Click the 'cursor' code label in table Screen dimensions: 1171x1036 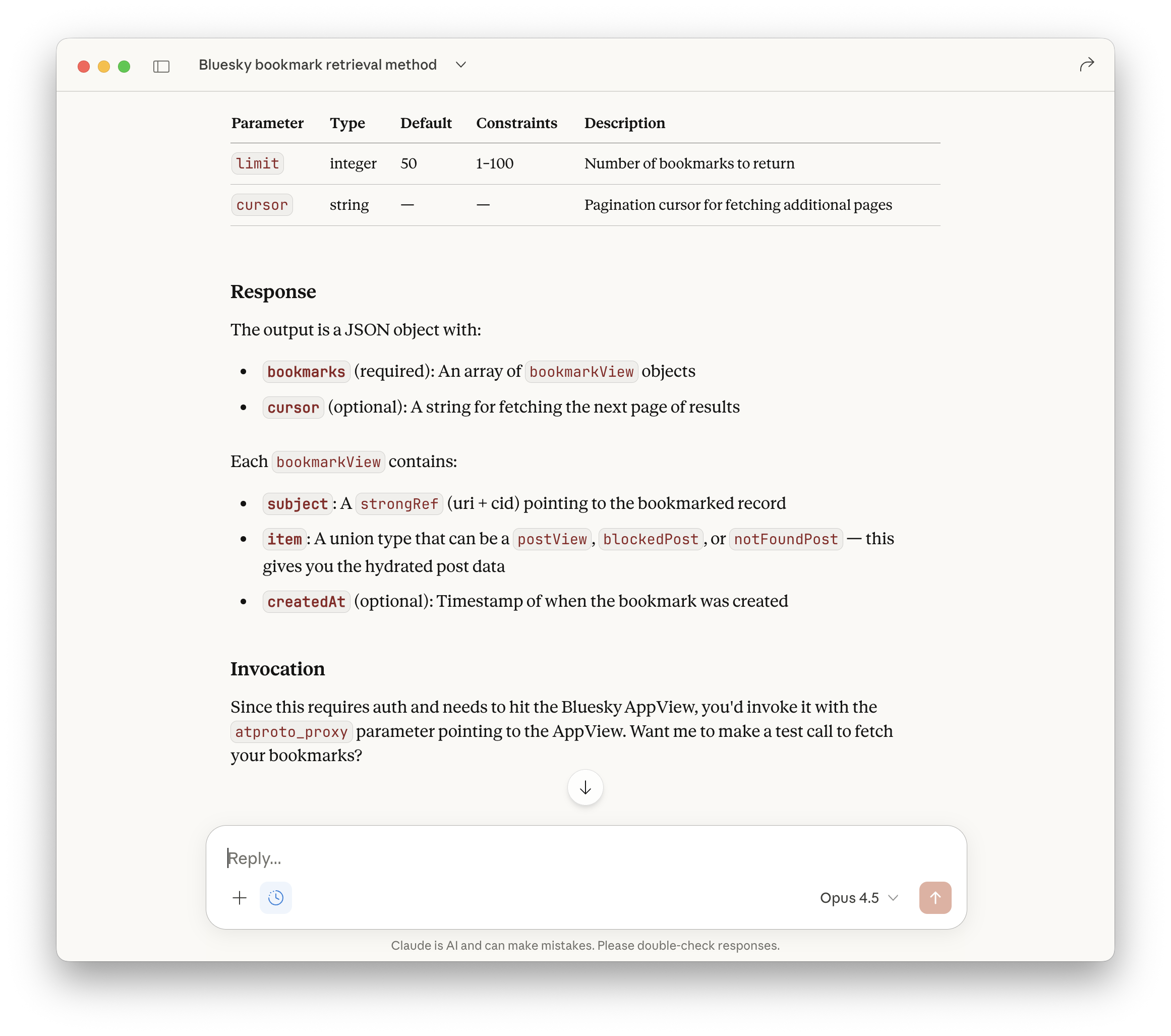pyautogui.click(x=262, y=205)
